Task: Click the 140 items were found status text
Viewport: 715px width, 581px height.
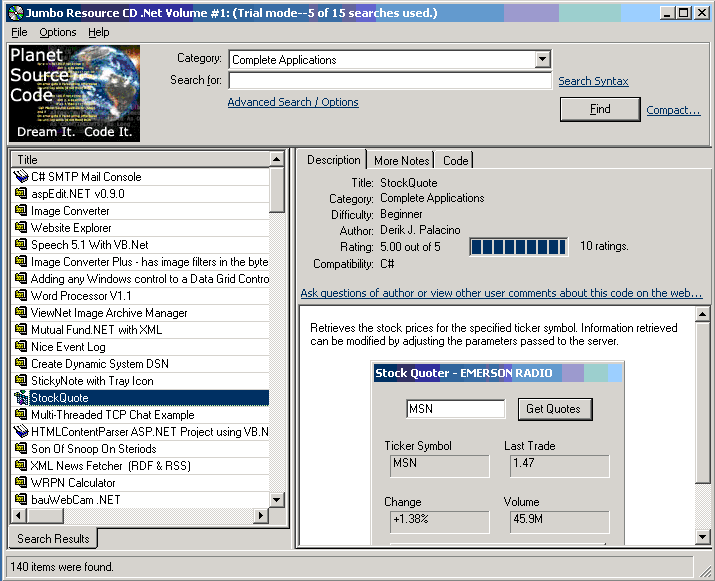Action: pyautogui.click(x=62, y=567)
